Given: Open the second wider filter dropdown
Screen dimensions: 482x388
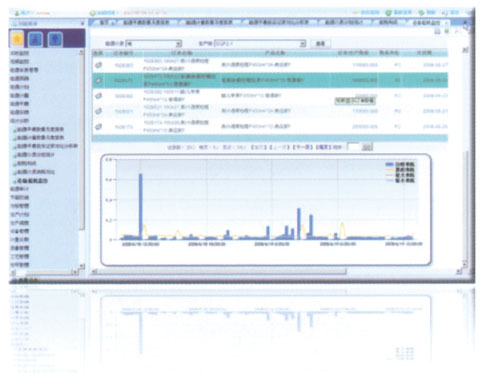Looking at the screenshot, I should [260, 44].
